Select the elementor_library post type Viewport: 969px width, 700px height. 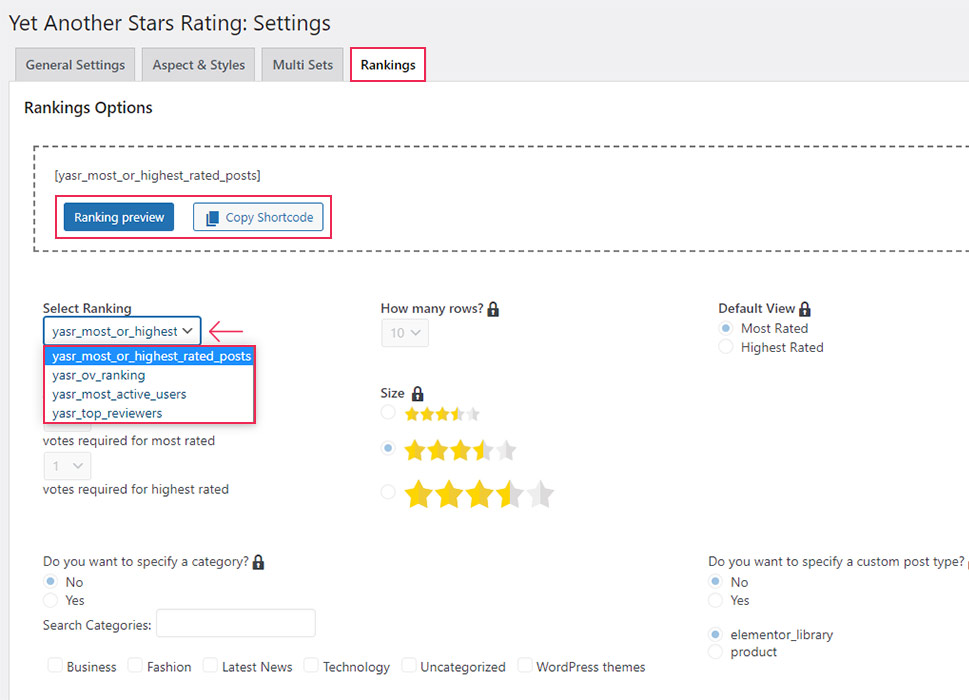(716, 634)
